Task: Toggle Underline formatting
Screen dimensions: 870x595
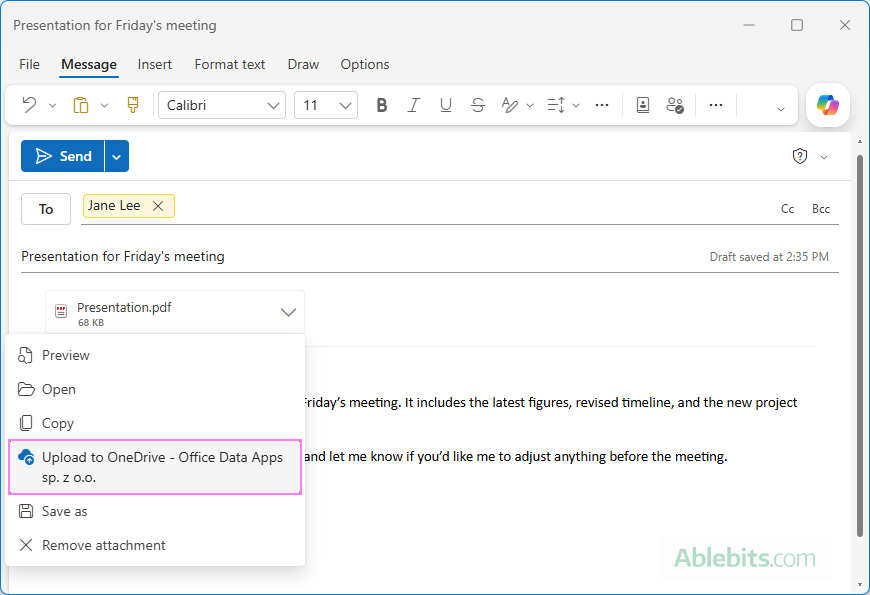Action: pyautogui.click(x=446, y=105)
